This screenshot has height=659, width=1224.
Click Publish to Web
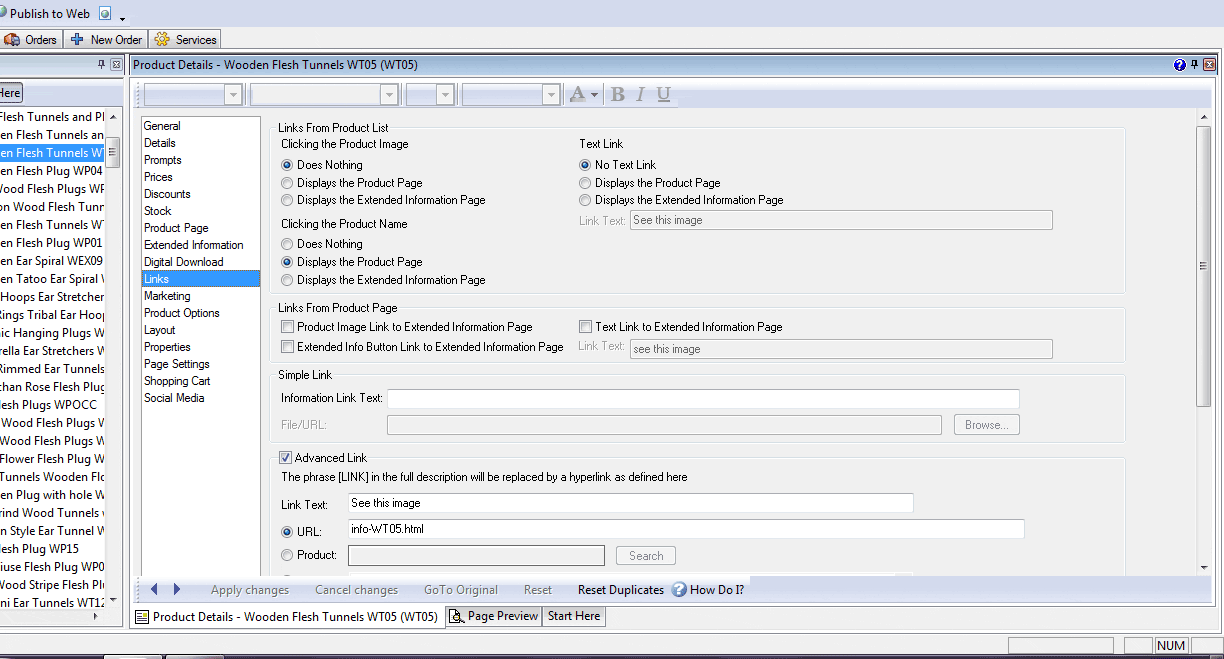[48, 14]
